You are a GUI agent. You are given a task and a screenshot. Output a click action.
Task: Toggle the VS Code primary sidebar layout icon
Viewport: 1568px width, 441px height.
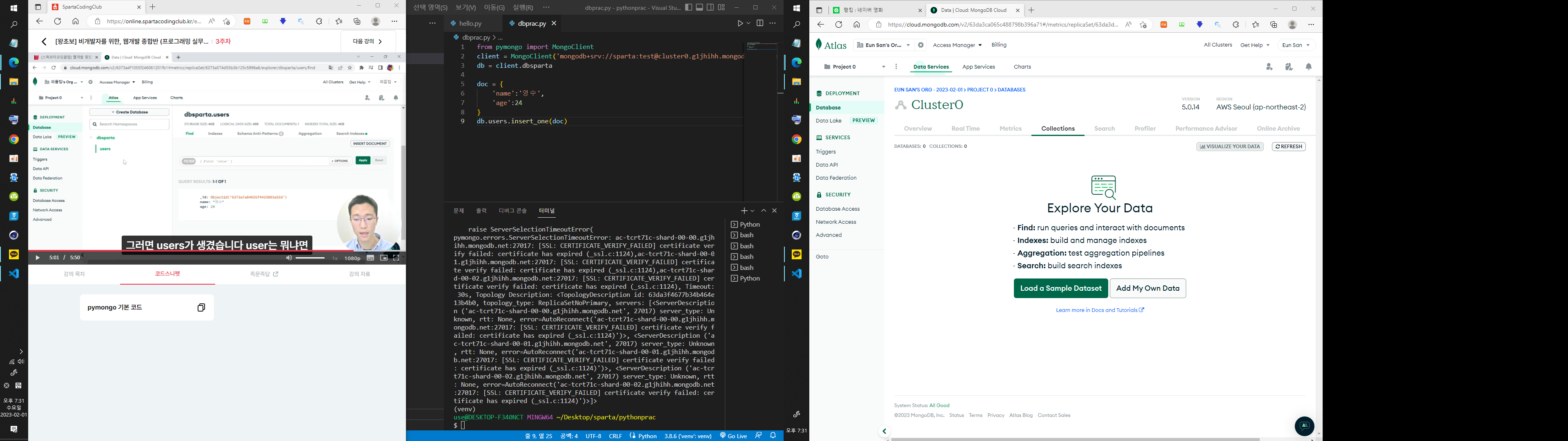[688, 7]
